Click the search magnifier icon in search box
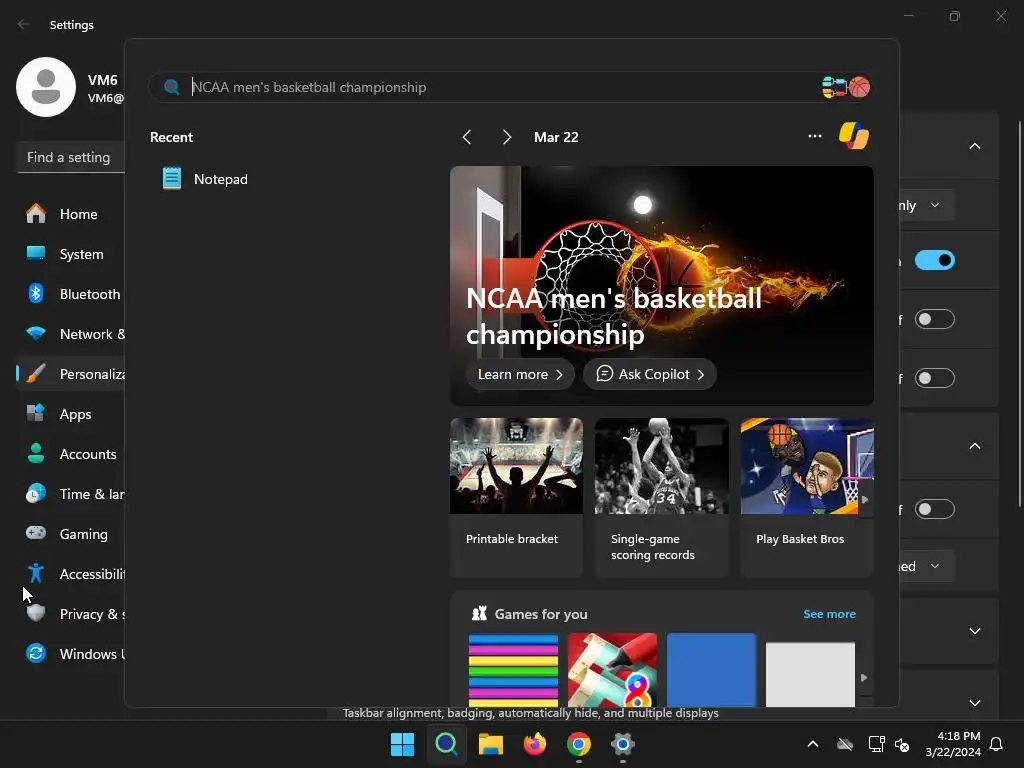Screen dimensions: 1024x768 click(x=172, y=87)
